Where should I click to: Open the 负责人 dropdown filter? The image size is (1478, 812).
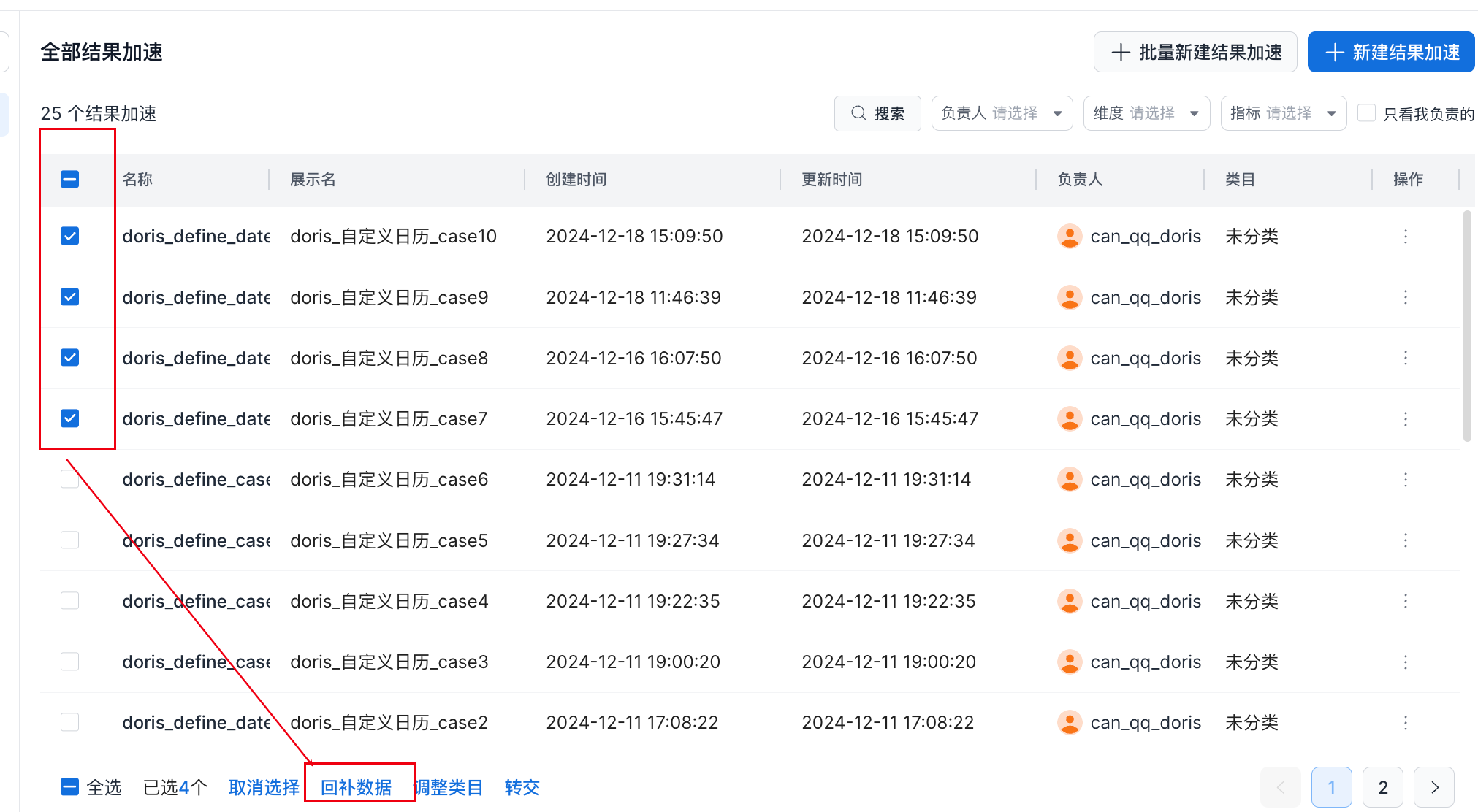tap(1001, 113)
